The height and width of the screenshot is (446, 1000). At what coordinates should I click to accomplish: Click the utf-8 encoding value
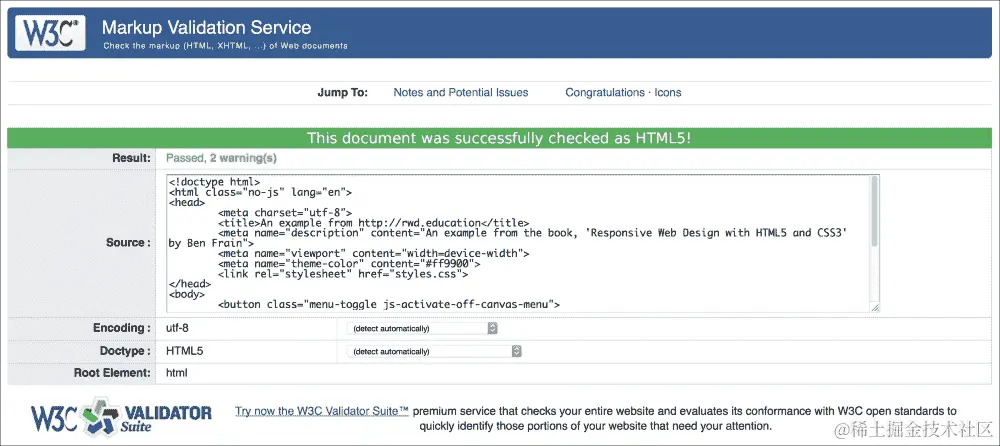(x=177, y=328)
